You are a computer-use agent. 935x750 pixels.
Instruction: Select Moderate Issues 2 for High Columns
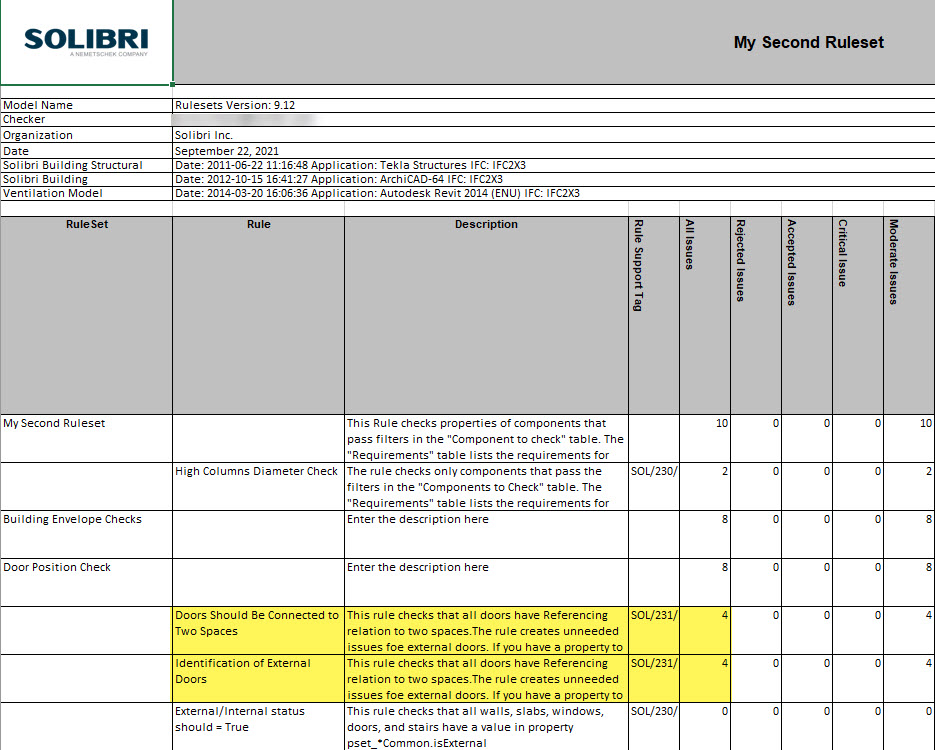[x=909, y=486]
